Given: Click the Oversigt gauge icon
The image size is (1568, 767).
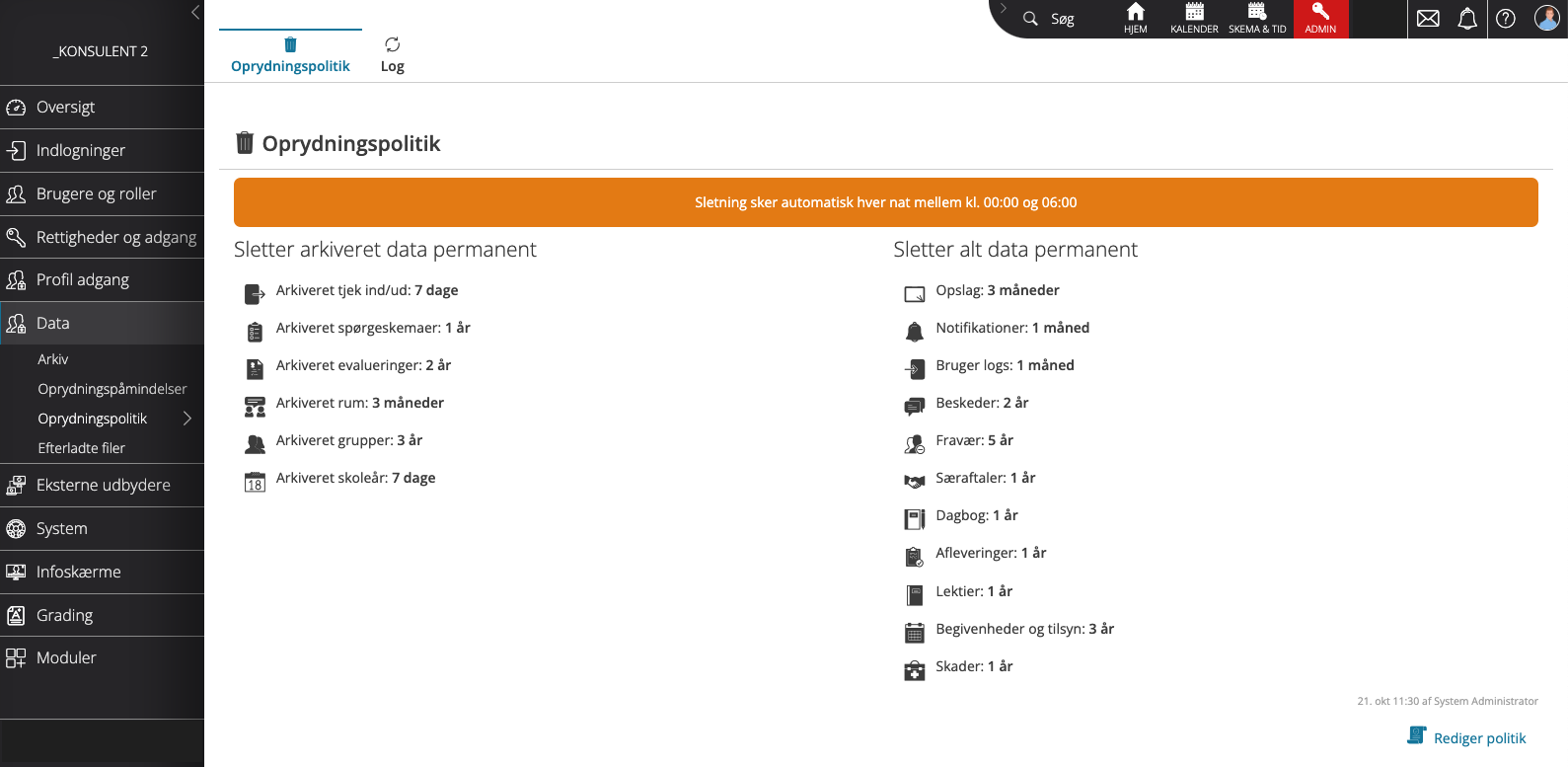Looking at the screenshot, I should tap(16, 108).
